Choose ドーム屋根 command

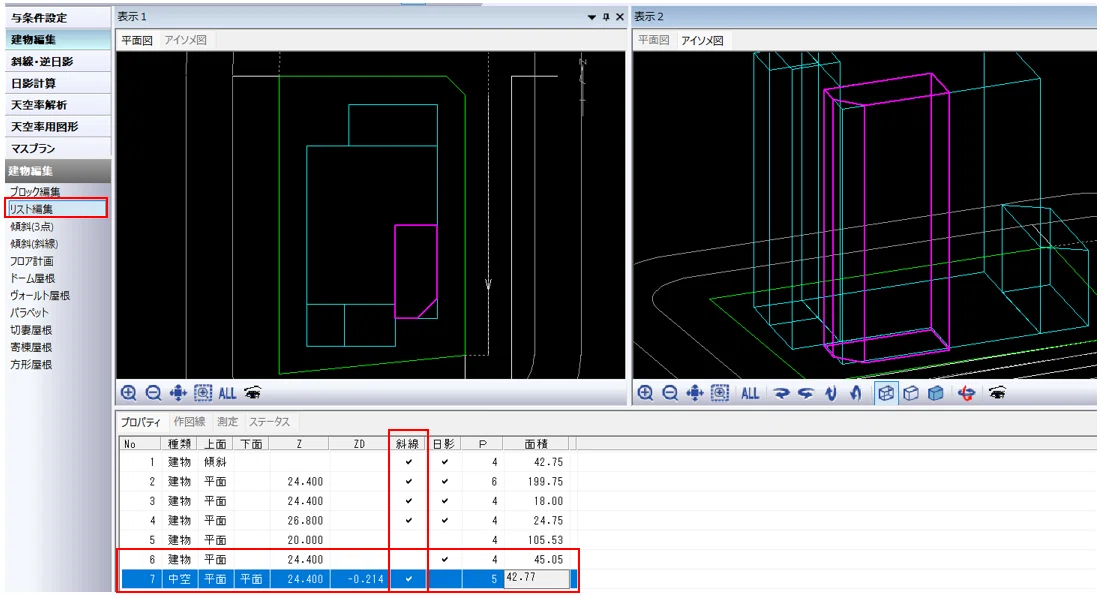point(32,279)
